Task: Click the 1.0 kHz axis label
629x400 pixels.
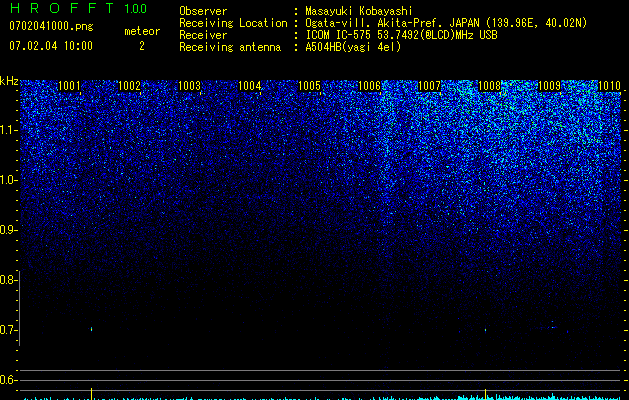Action: [x=8, y=180]
